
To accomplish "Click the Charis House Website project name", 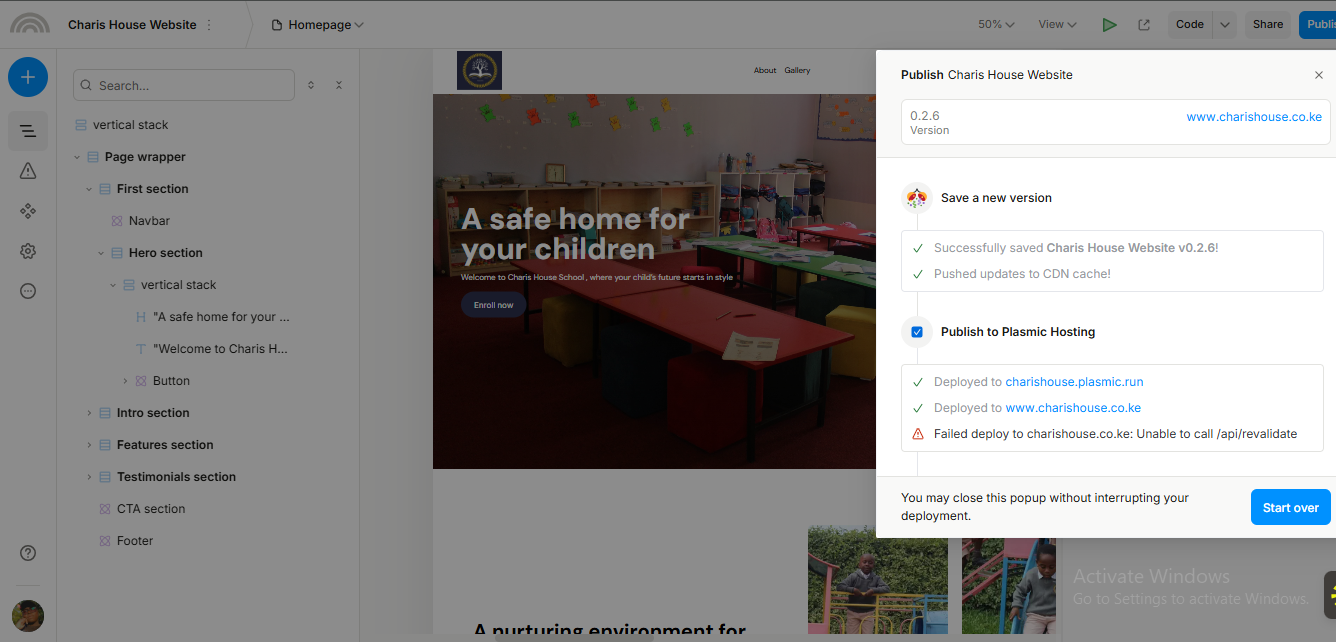I will click(132, 25).
